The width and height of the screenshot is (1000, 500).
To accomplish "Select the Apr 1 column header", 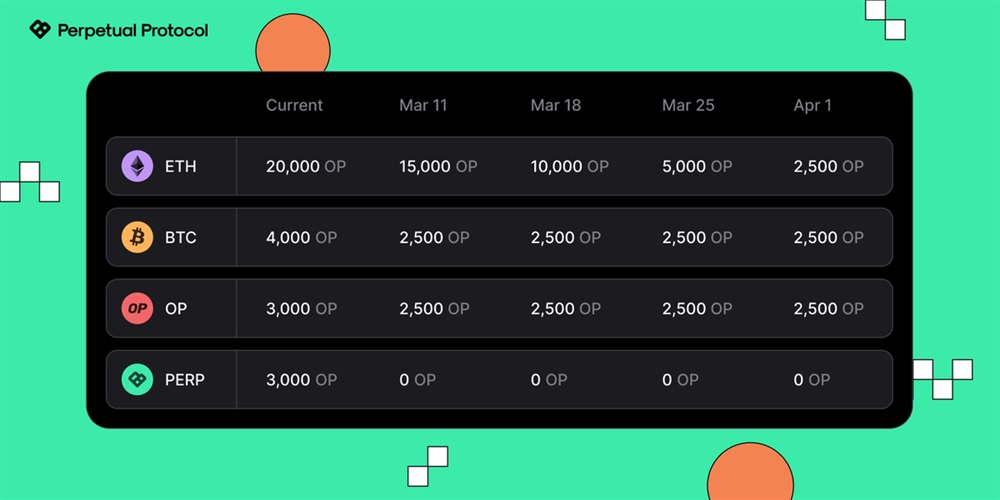I will click(x=812, y=105).
